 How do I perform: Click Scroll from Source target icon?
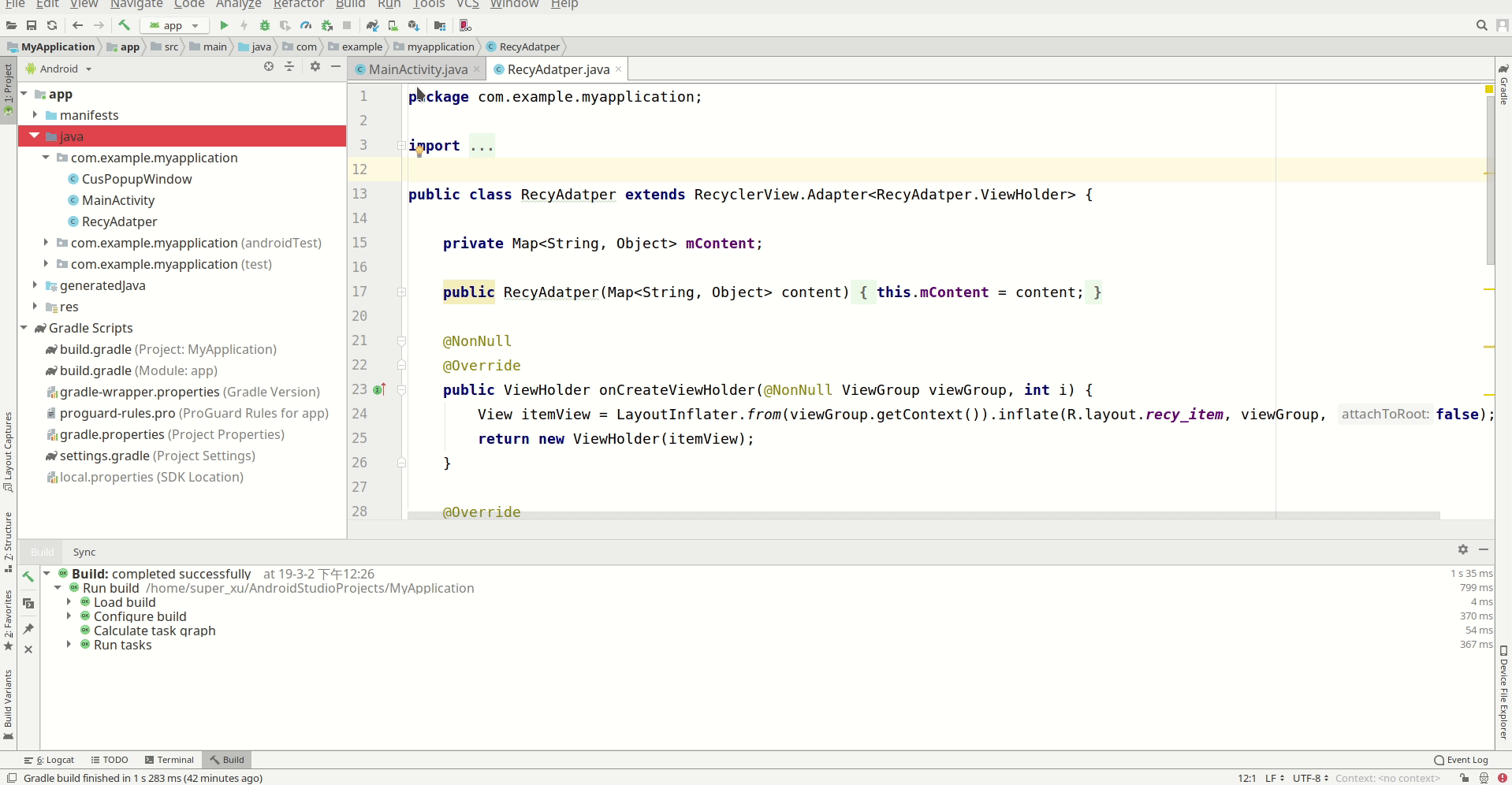[269, 67]
